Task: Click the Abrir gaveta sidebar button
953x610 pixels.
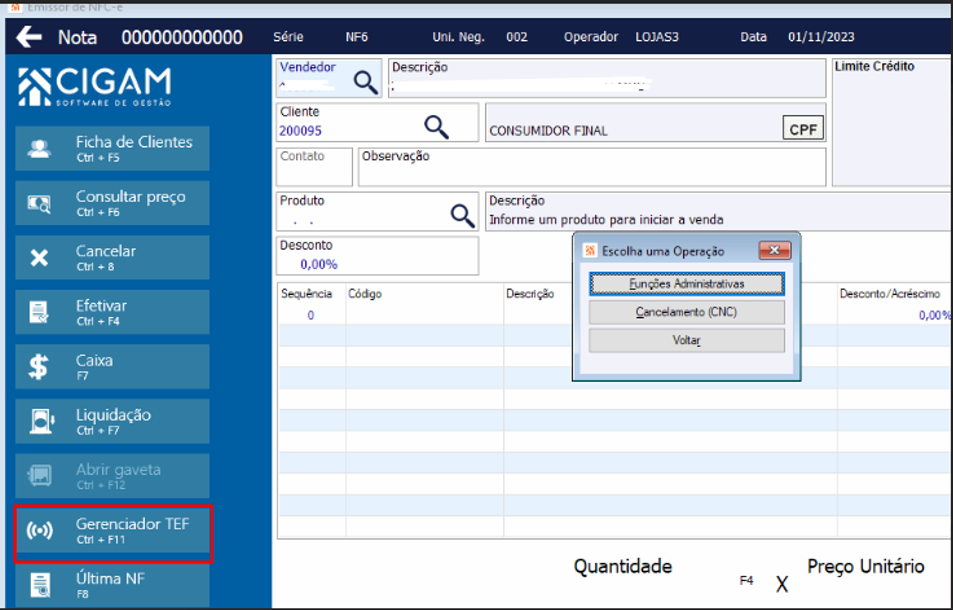Action: click(112, 476)
